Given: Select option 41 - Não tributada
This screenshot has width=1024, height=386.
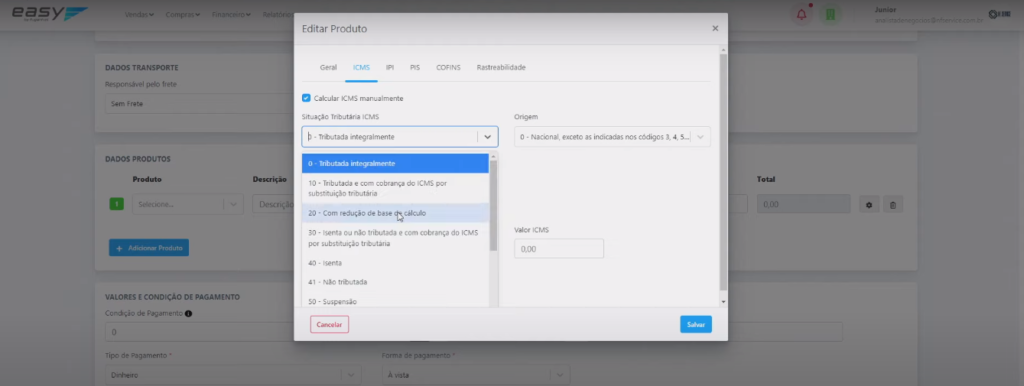Looking at the screenshot, I should (395, 282).
